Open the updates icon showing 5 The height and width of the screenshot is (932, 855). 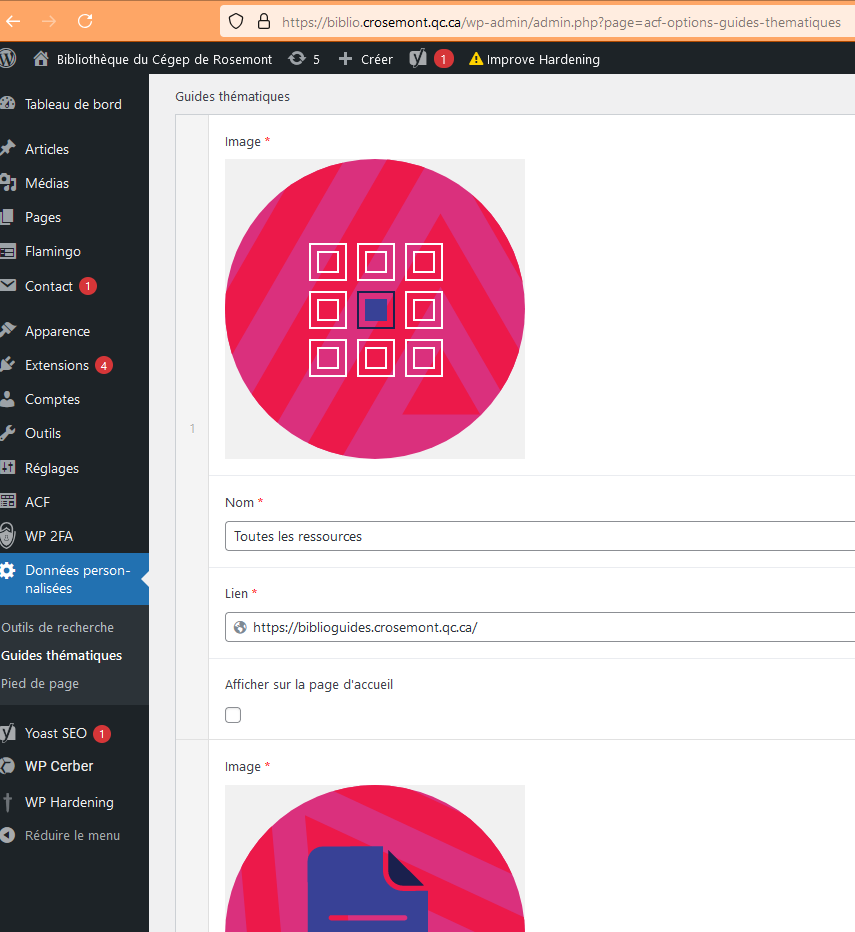click(297, 59)
